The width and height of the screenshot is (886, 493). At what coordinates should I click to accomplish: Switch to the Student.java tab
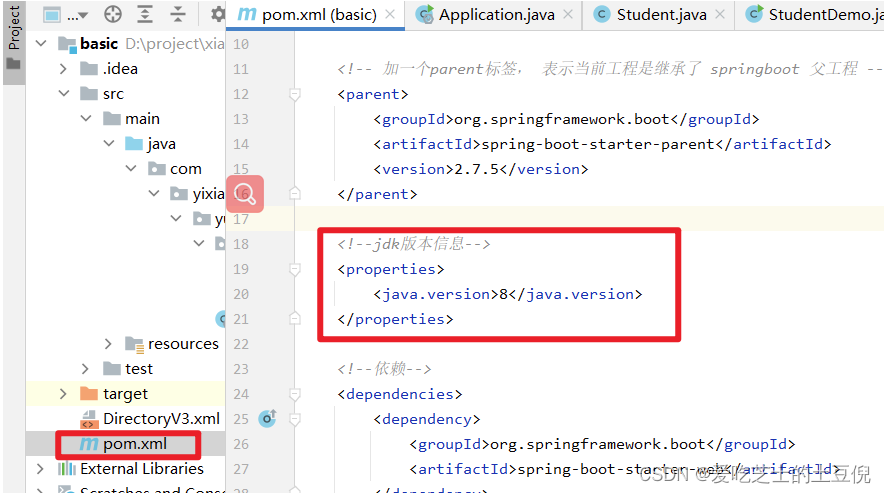659,15
